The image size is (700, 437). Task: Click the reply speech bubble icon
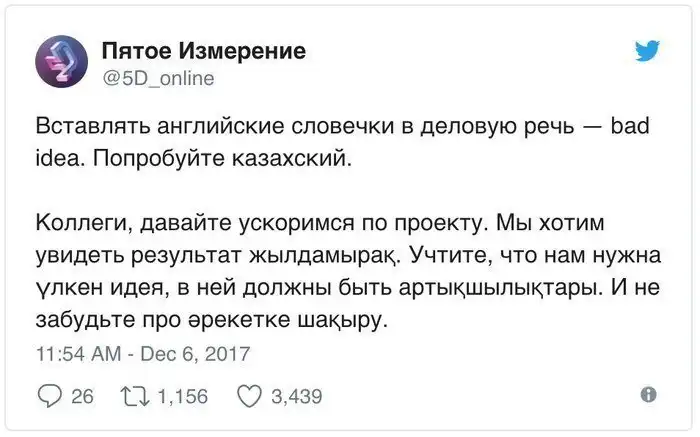click(50, 396)
